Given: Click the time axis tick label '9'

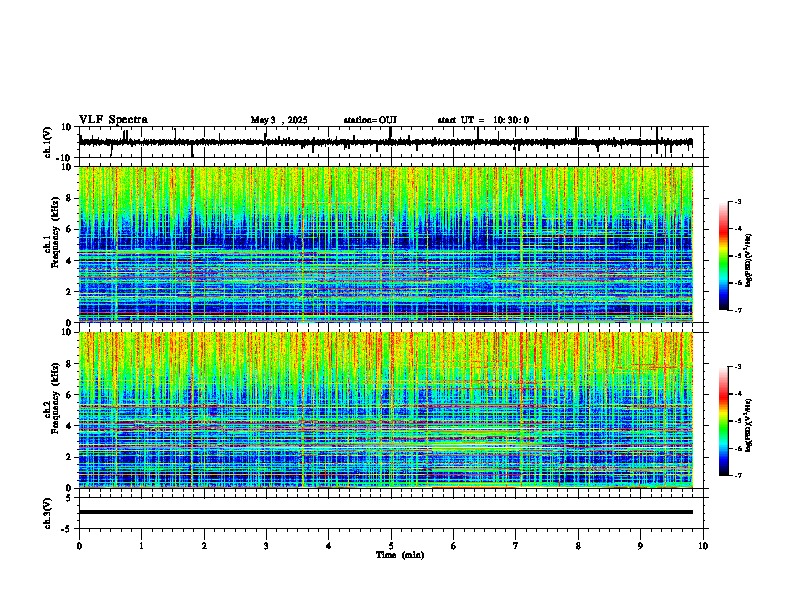Looking at the screenshot, I should click(640, 546).
